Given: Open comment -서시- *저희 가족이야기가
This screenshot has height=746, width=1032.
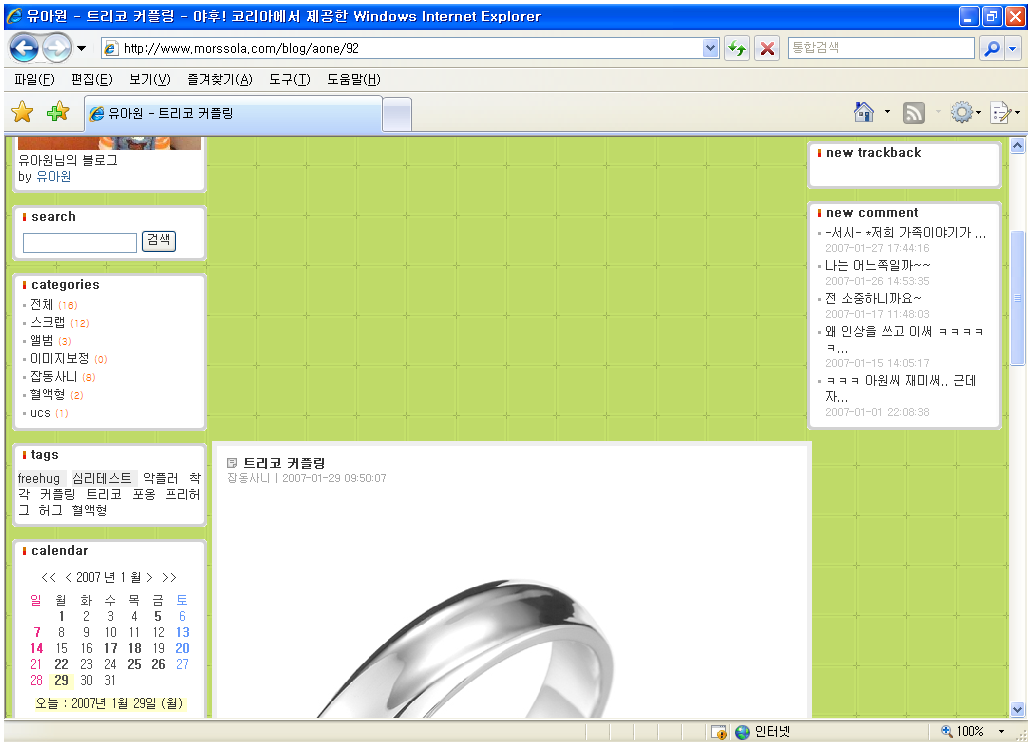Looking at the screenshot, I should tap(906, 232).
